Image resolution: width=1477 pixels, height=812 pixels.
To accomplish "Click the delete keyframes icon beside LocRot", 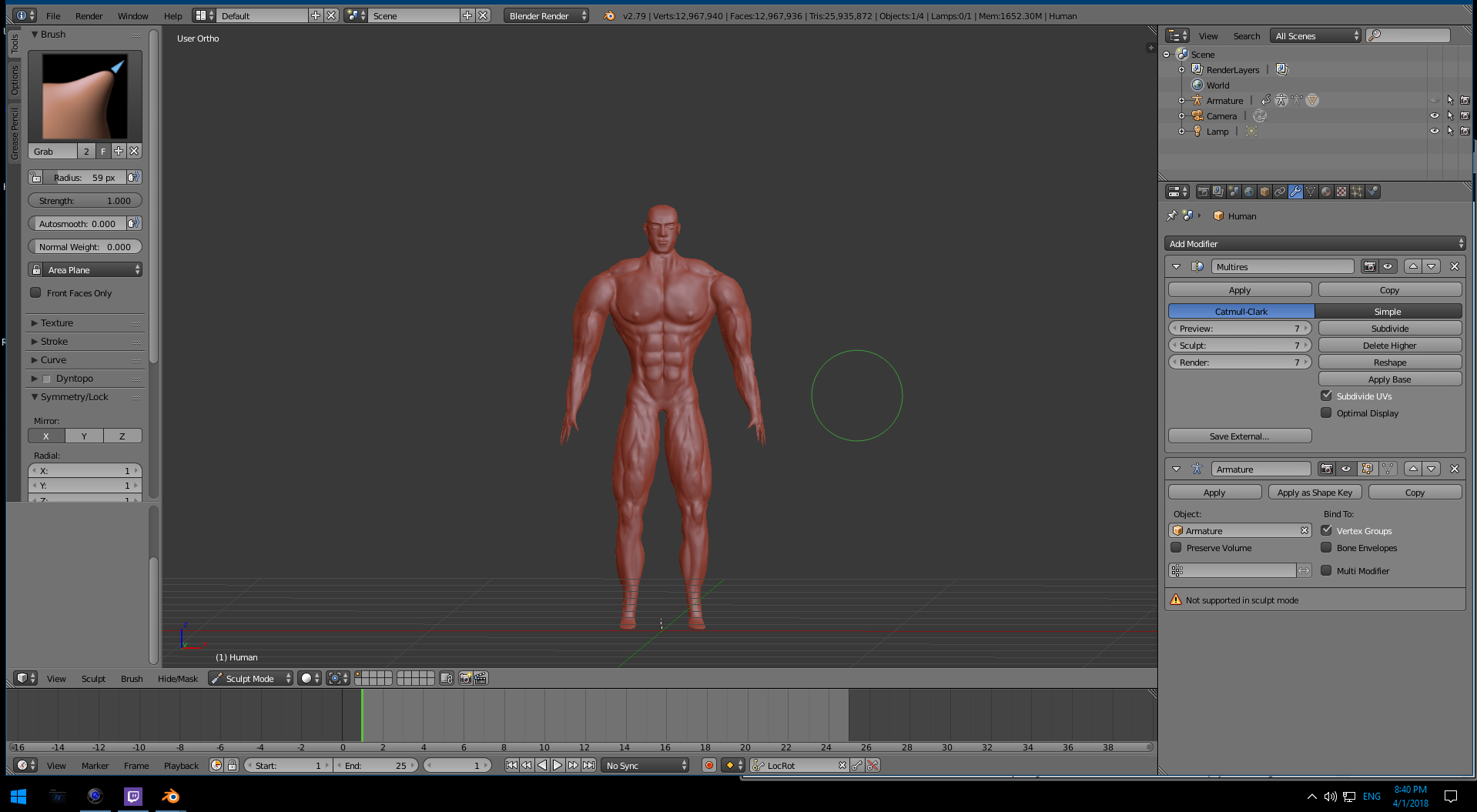I will click(x=872, y=765).
